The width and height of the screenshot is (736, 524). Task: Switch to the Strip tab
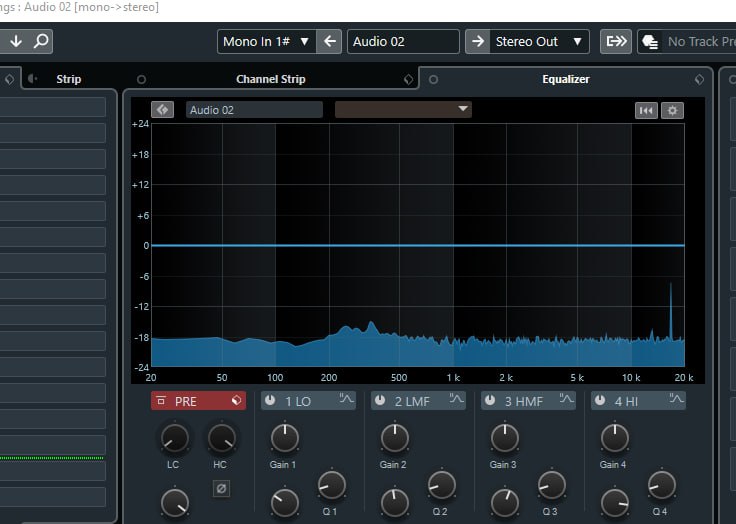click(69, 79)
